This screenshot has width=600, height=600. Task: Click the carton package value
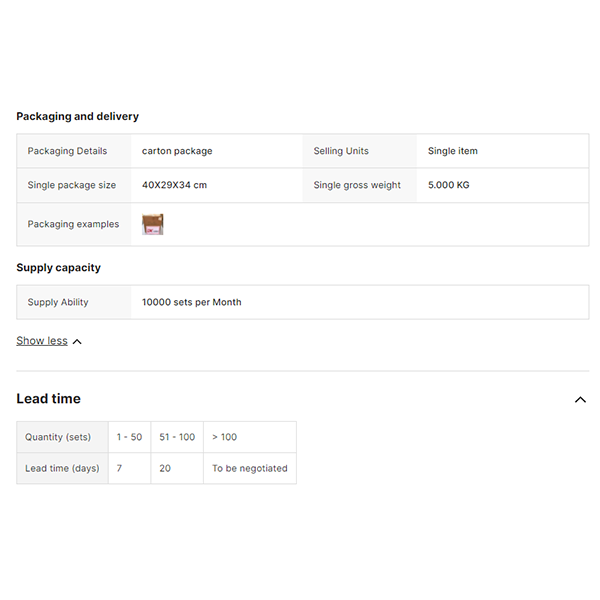177,151
